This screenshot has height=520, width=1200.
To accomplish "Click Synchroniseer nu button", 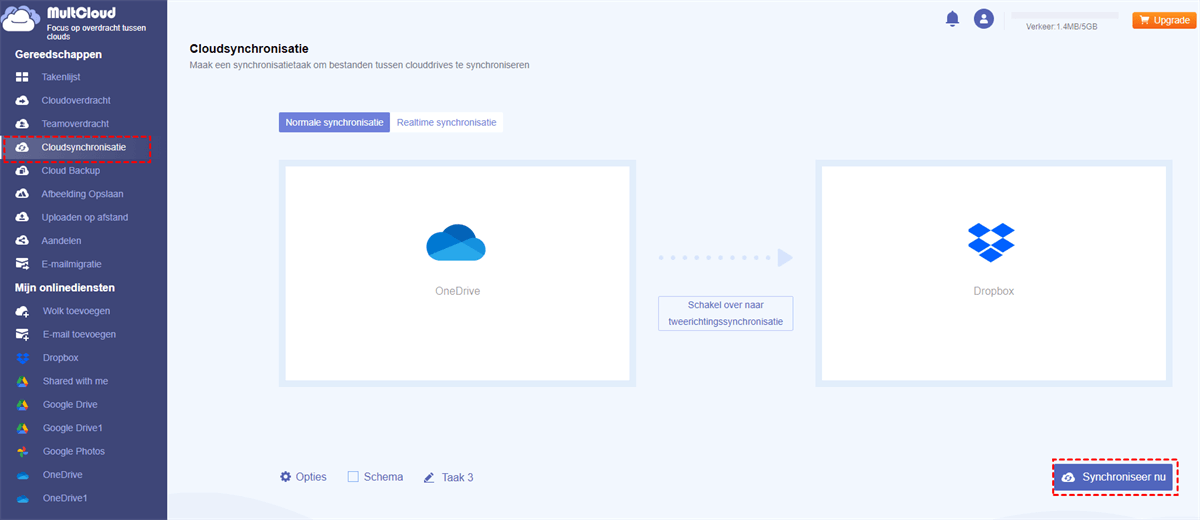I will tap(1113, 478).
